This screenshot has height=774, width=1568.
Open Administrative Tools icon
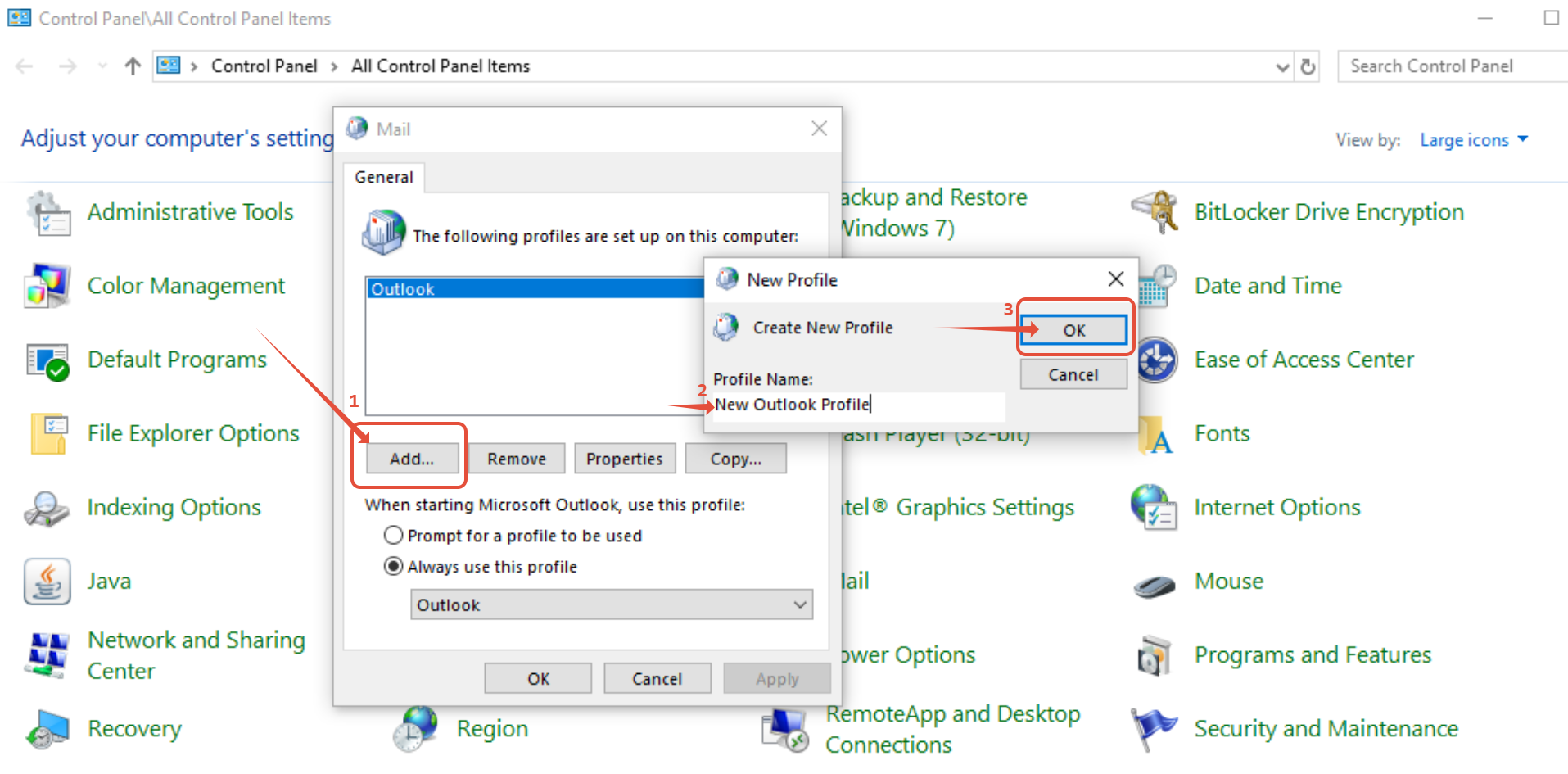(x=48, y=213)
